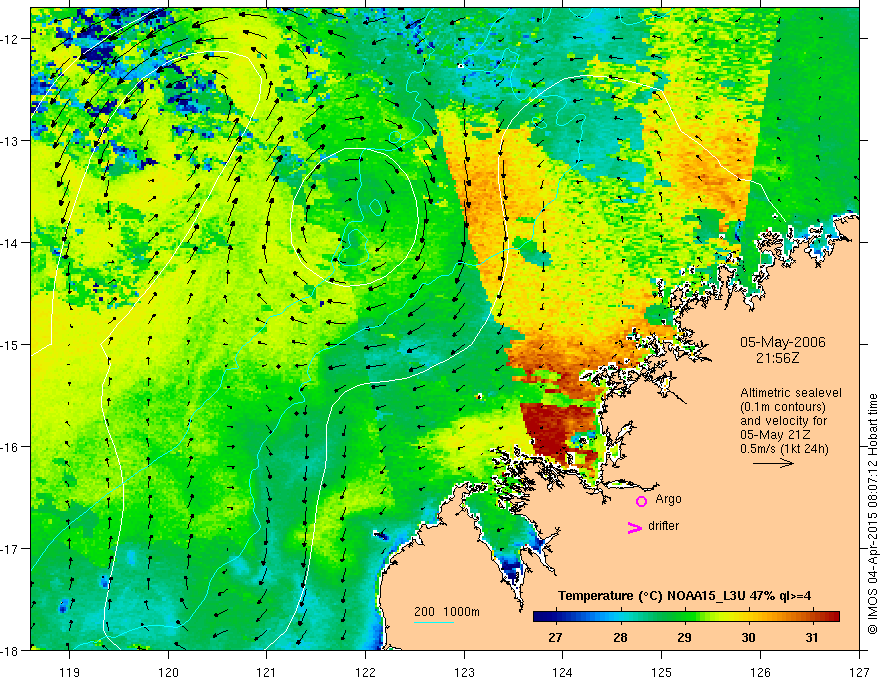Screen dimensions: 880x680
Task: Click the 0.5m/s velocity scale arrow
Action: pos(773,463)
